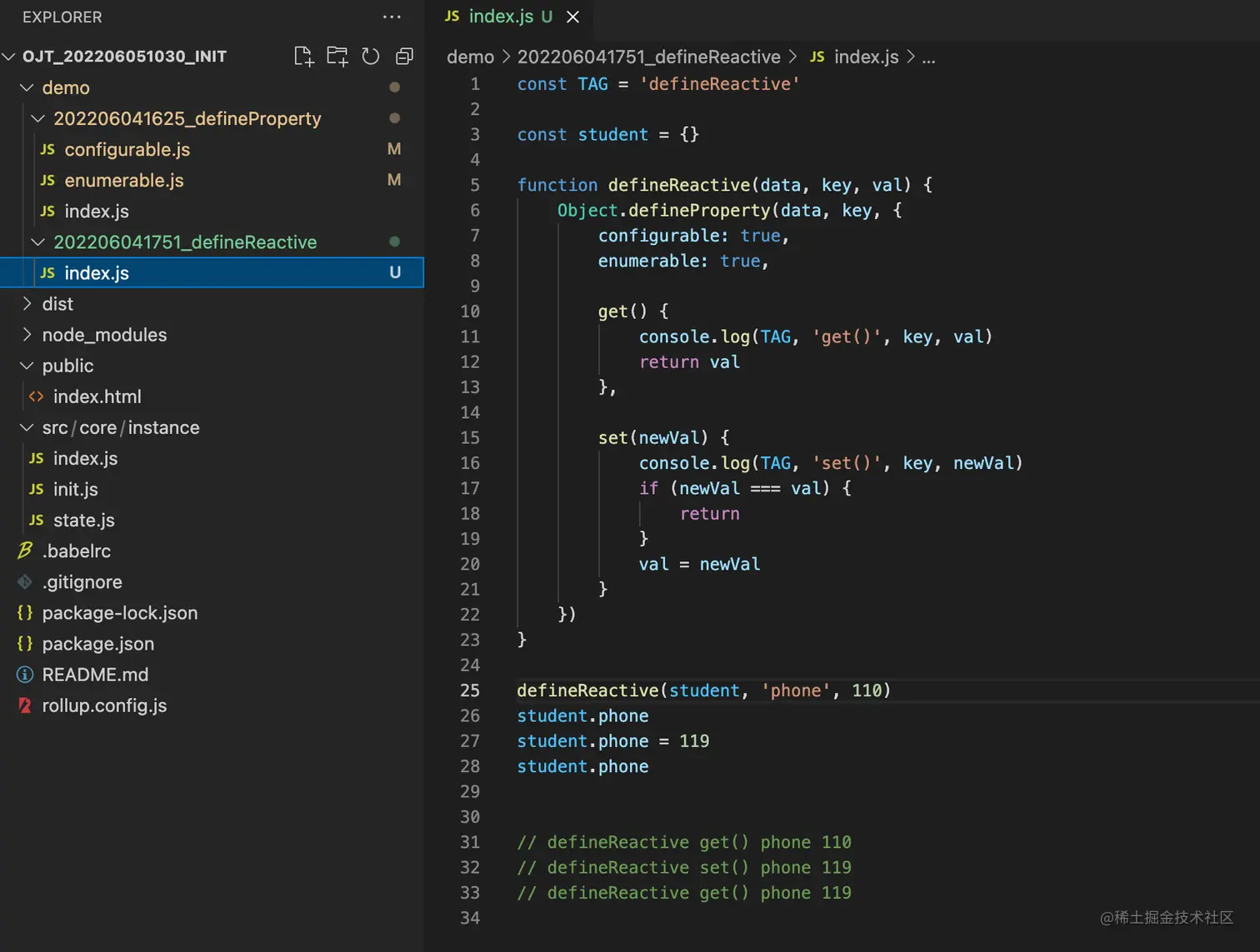Click the New Folder icon in Explorer
The width and height of the screenshot is (1260, 952).
pyautogui.click(x=337, y=57)
